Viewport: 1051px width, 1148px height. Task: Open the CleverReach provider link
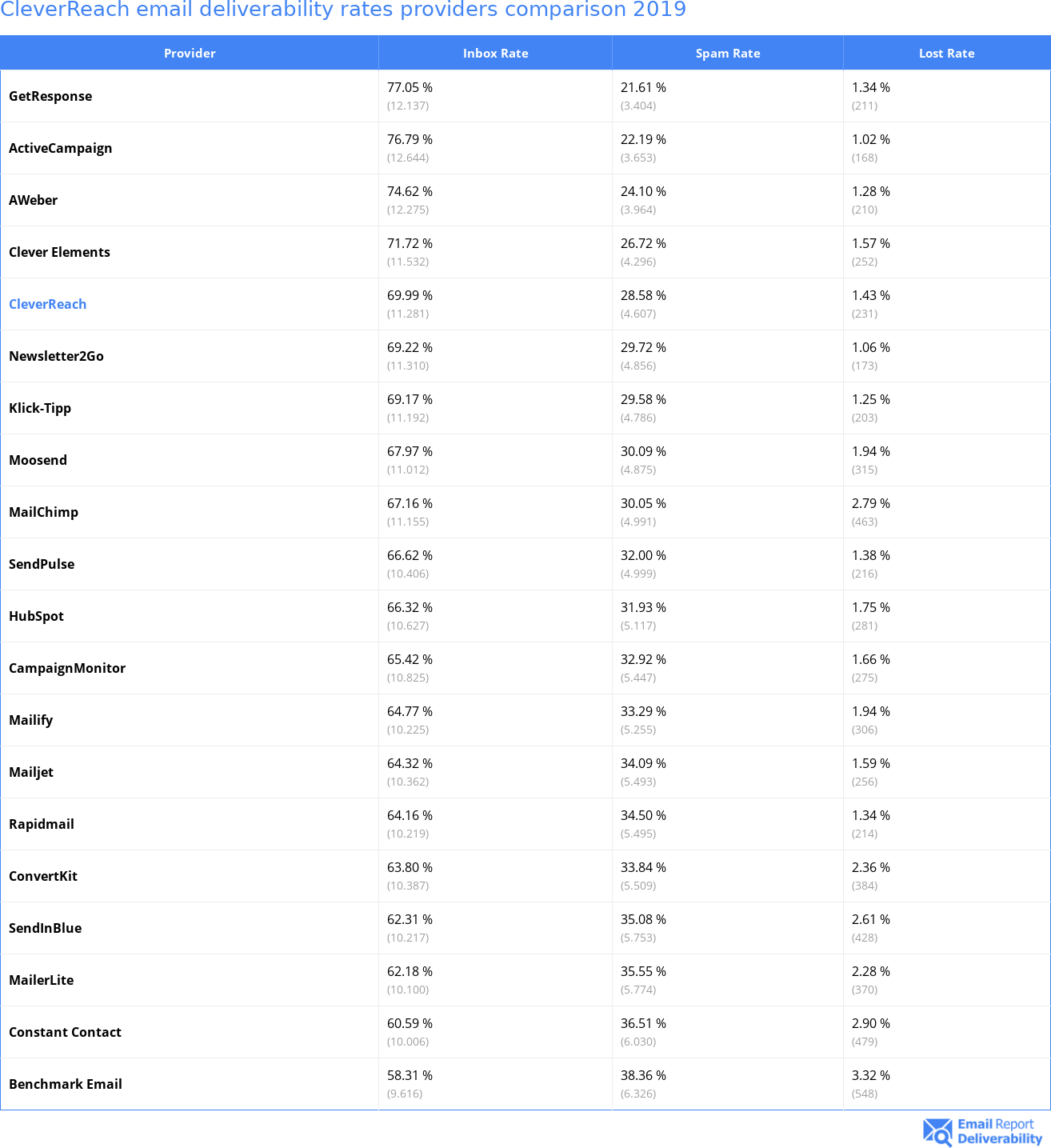47,304
